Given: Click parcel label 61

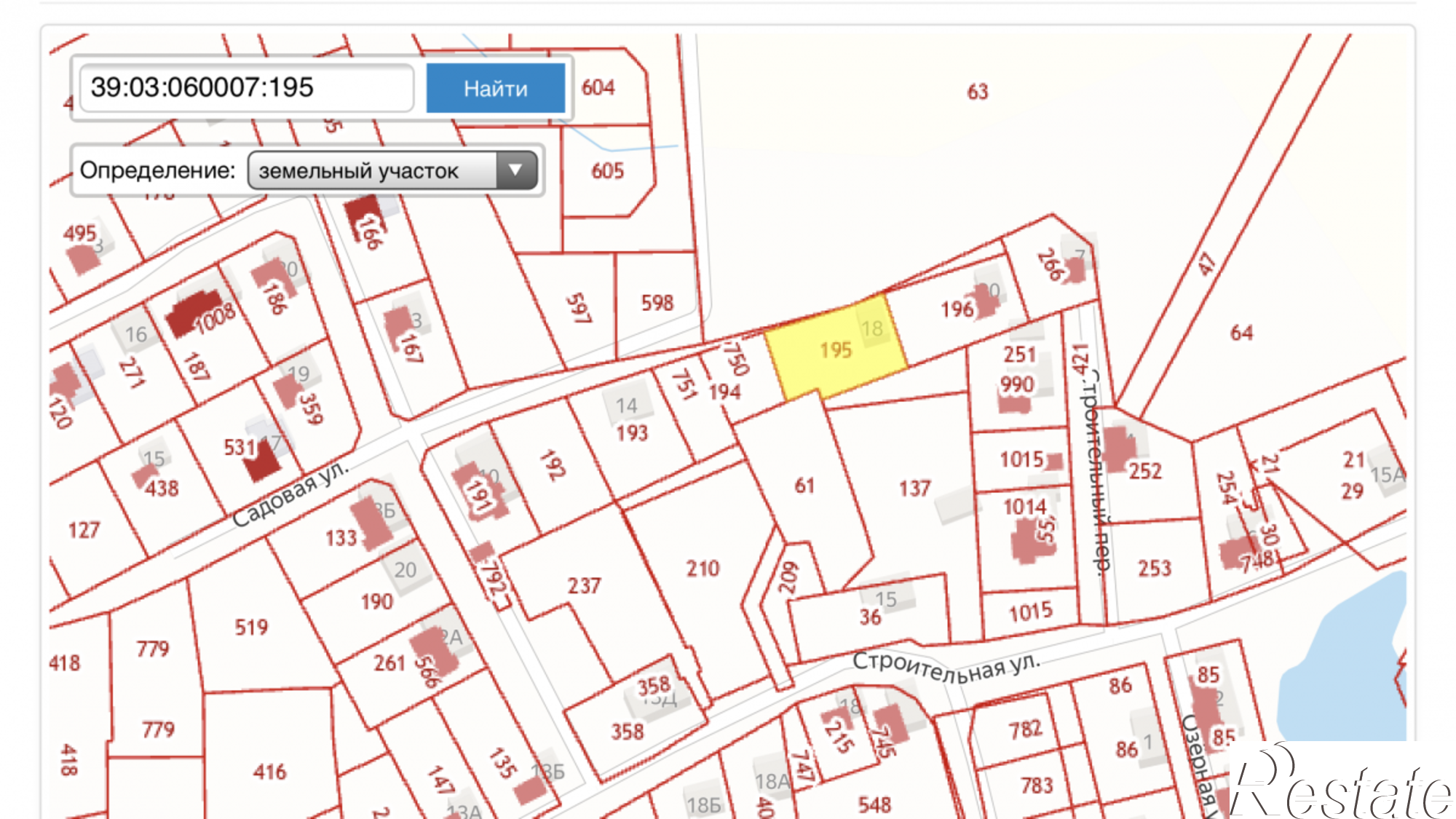Looking at the screenshot, I should 804,486.
